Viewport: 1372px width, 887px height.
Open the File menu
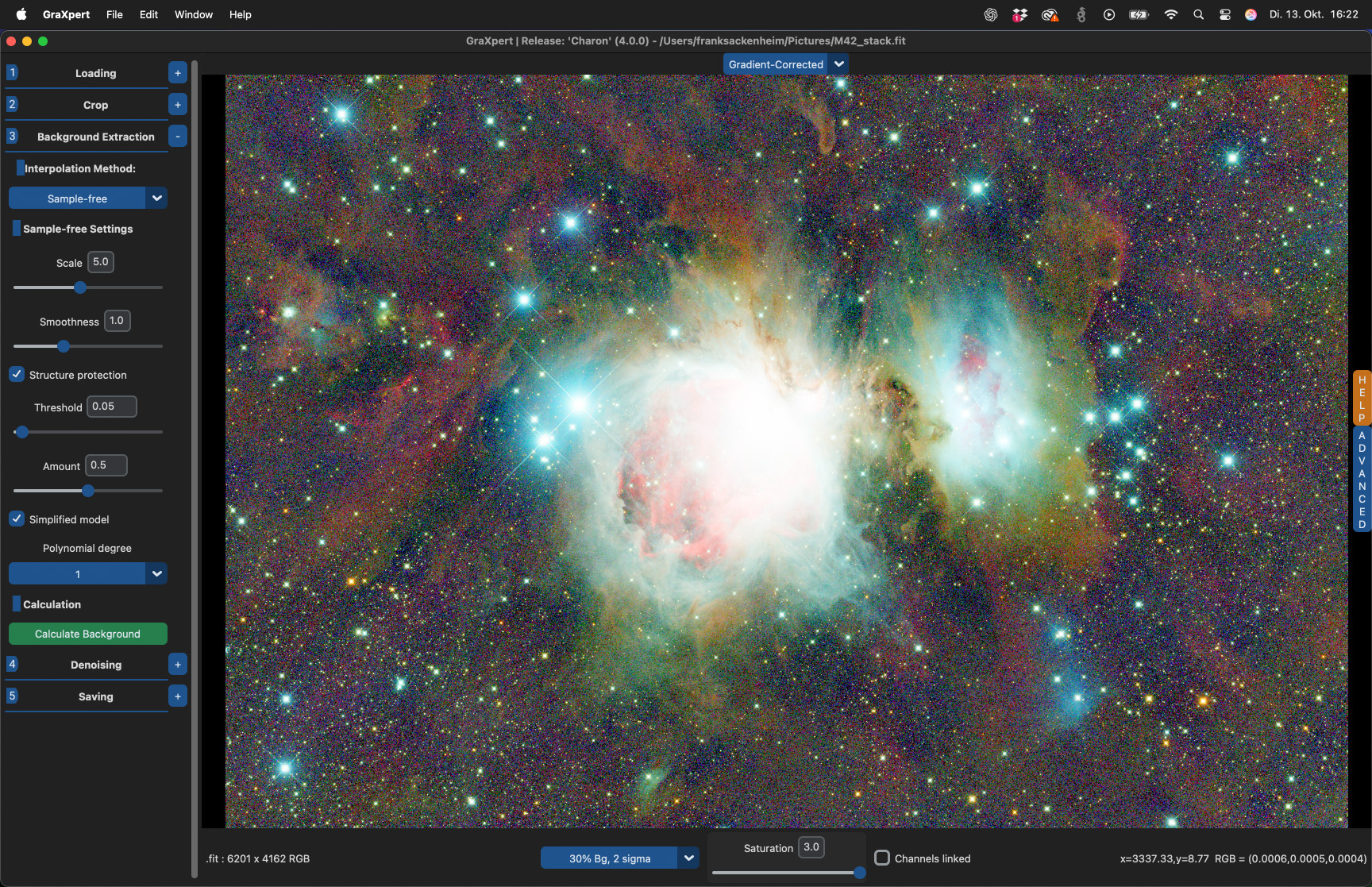(x=114, y=14)
